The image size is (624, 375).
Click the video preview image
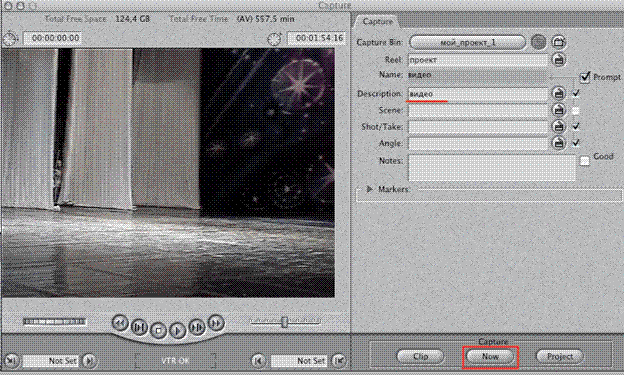[168, 173]
